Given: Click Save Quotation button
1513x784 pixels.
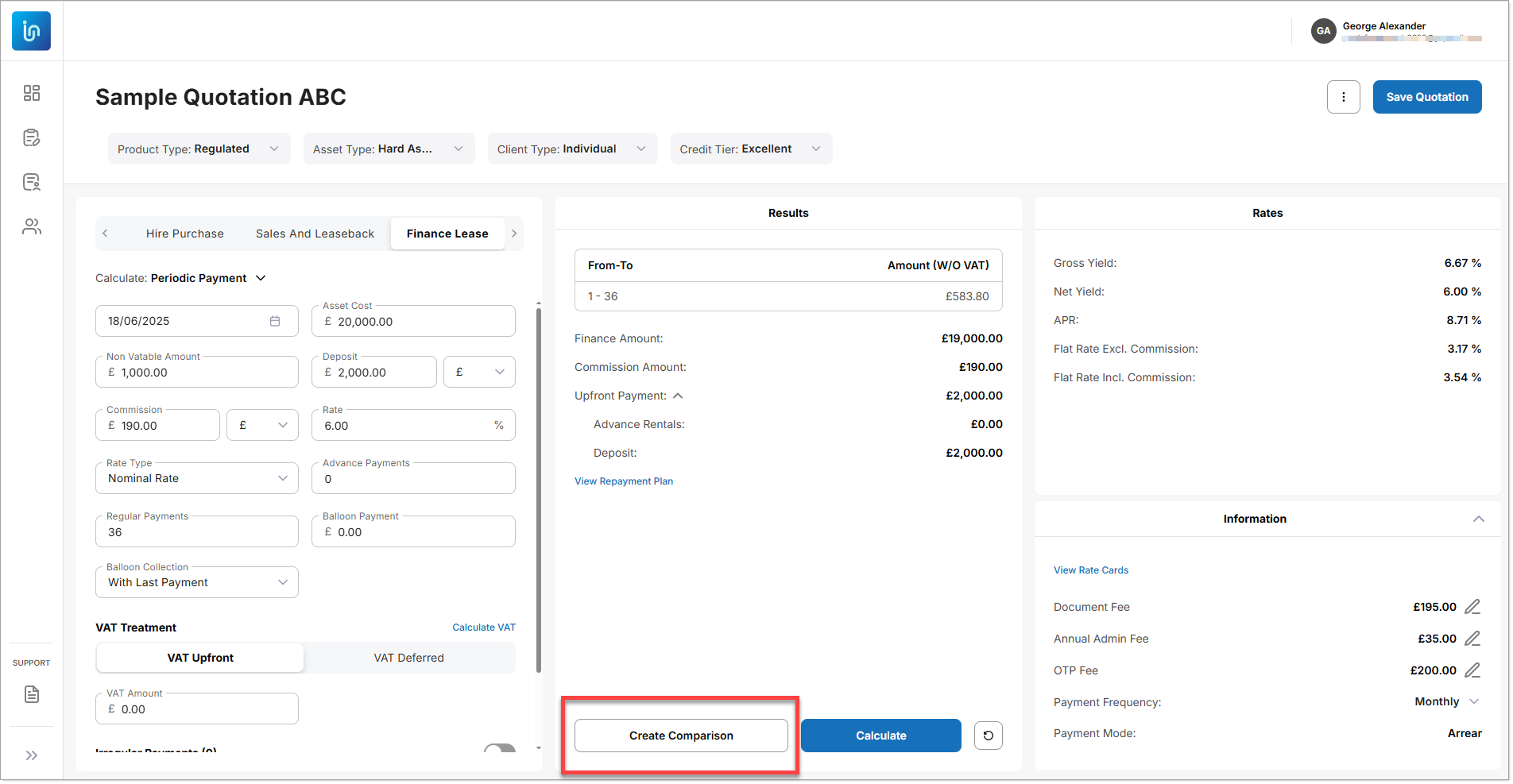Looking at the screenshot, I should point(1427,97).
